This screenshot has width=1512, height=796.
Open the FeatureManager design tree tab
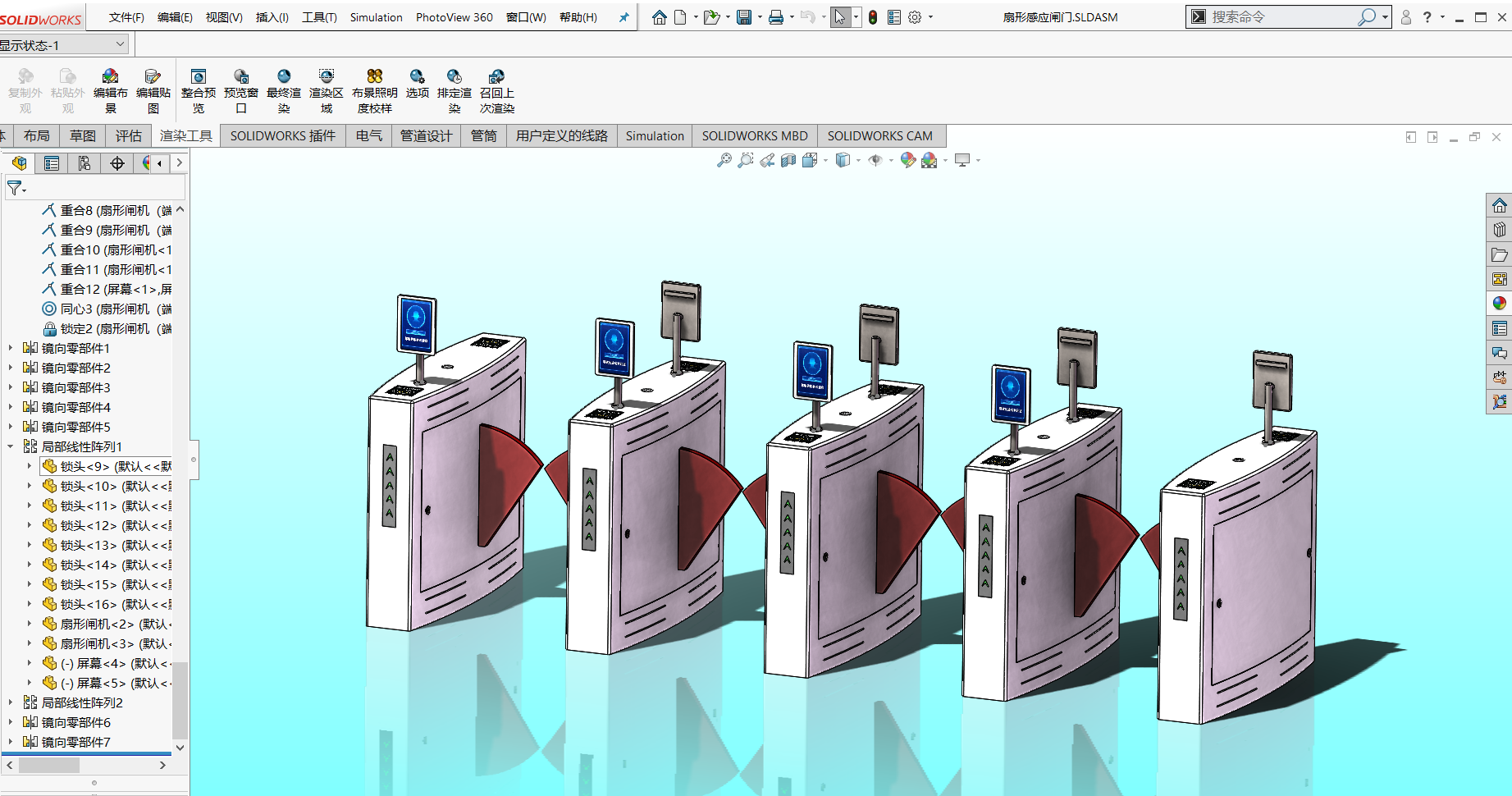coord(20,163)
